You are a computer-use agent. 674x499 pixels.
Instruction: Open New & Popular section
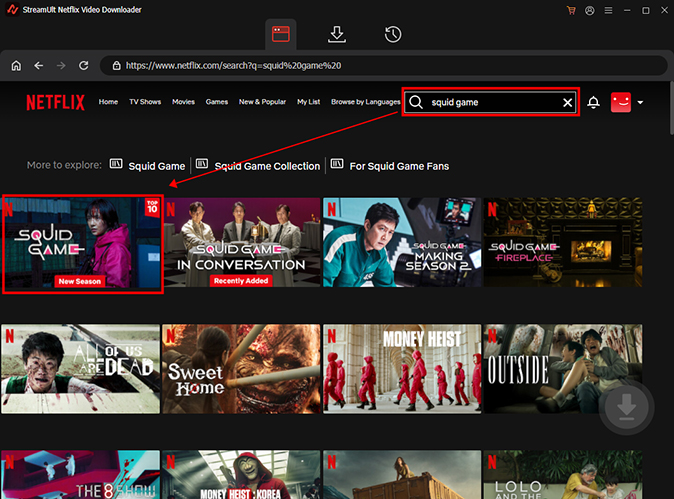[x=262, y=102]
